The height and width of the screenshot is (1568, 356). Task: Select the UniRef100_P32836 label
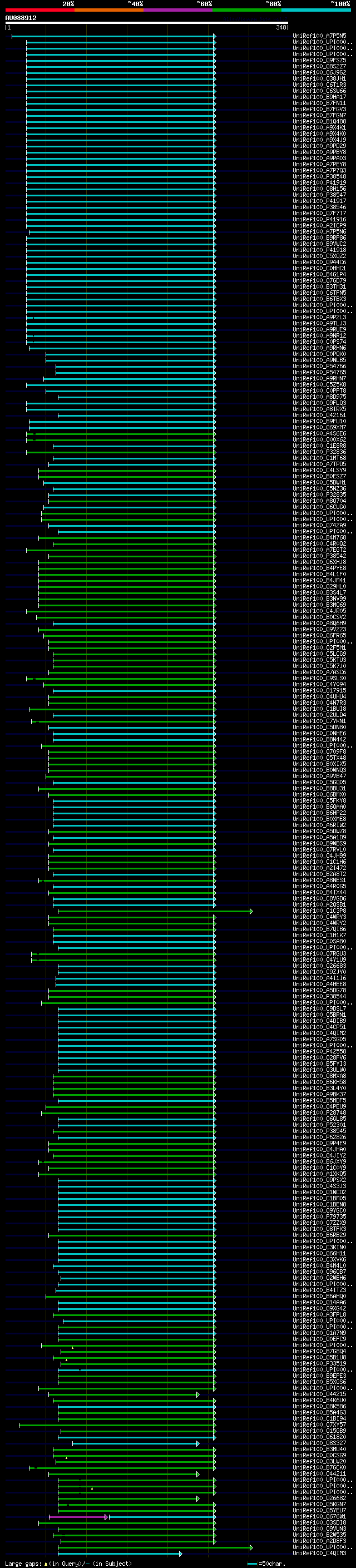coord(319,452)
